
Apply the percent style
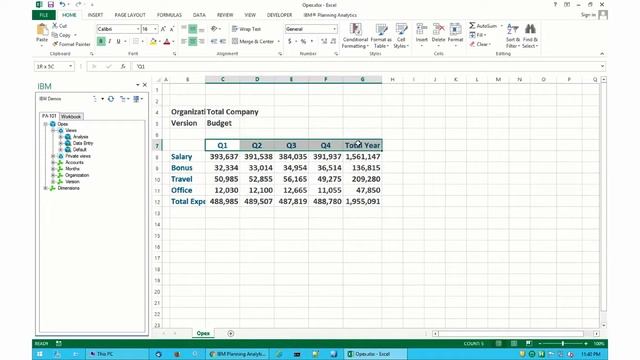303,41
